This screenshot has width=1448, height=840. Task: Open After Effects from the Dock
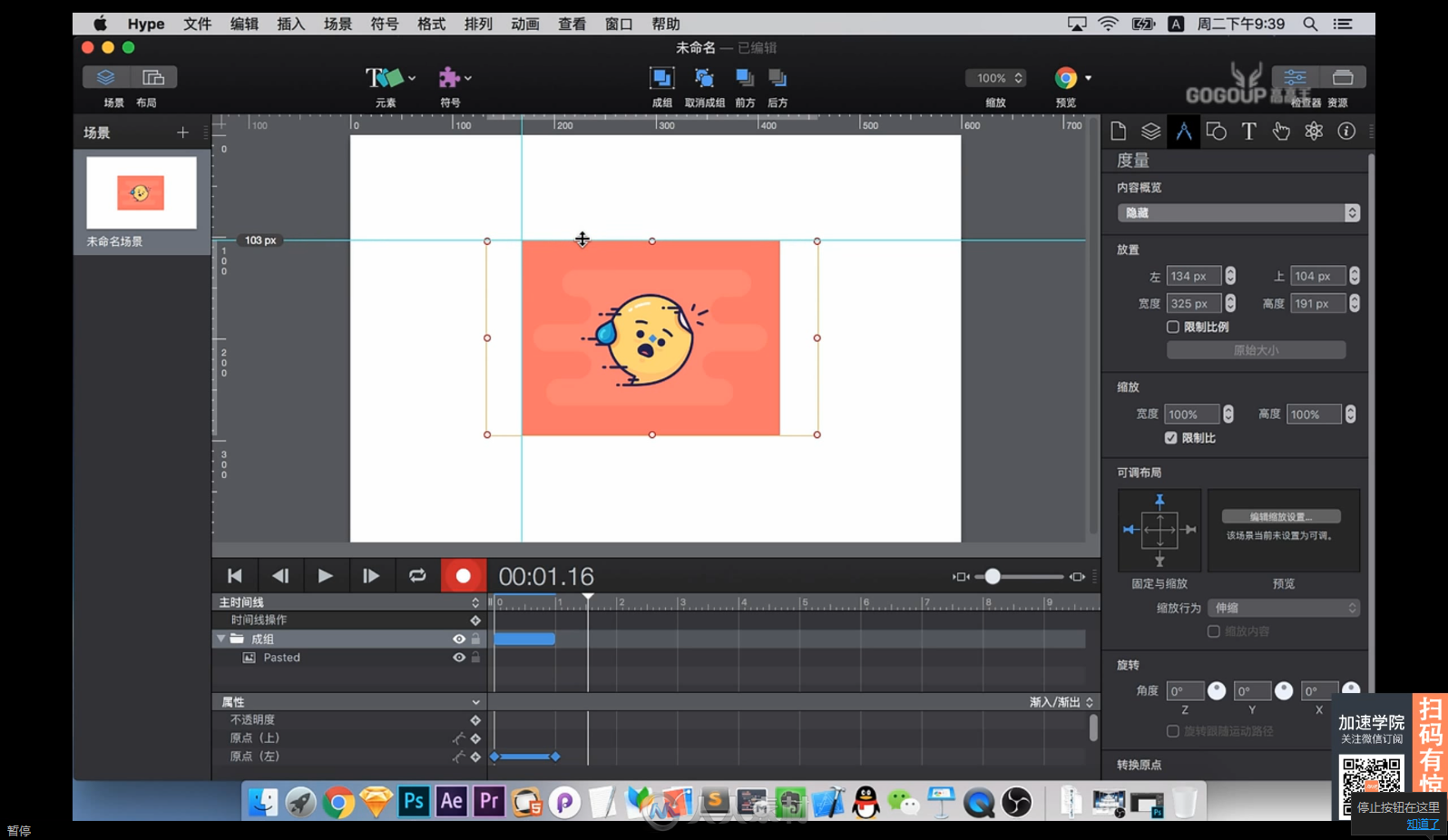coord(452,801)
